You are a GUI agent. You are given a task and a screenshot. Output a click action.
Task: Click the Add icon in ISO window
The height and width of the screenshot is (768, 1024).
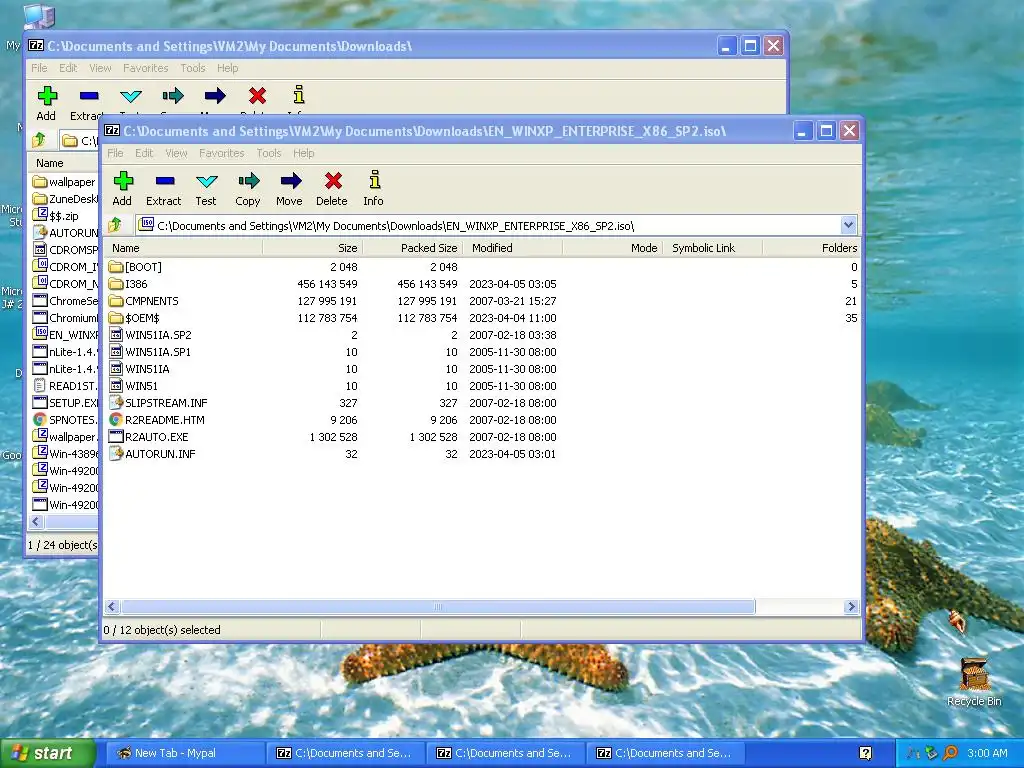click(123, 181)
